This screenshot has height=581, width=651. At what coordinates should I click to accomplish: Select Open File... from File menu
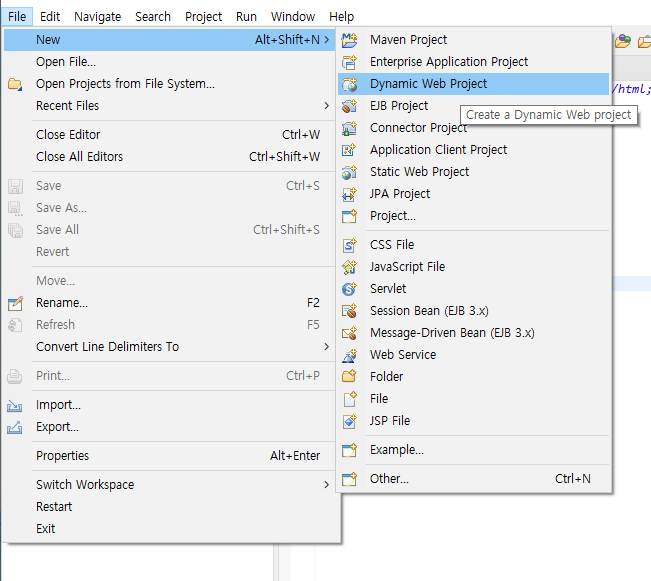pos(169,62)
